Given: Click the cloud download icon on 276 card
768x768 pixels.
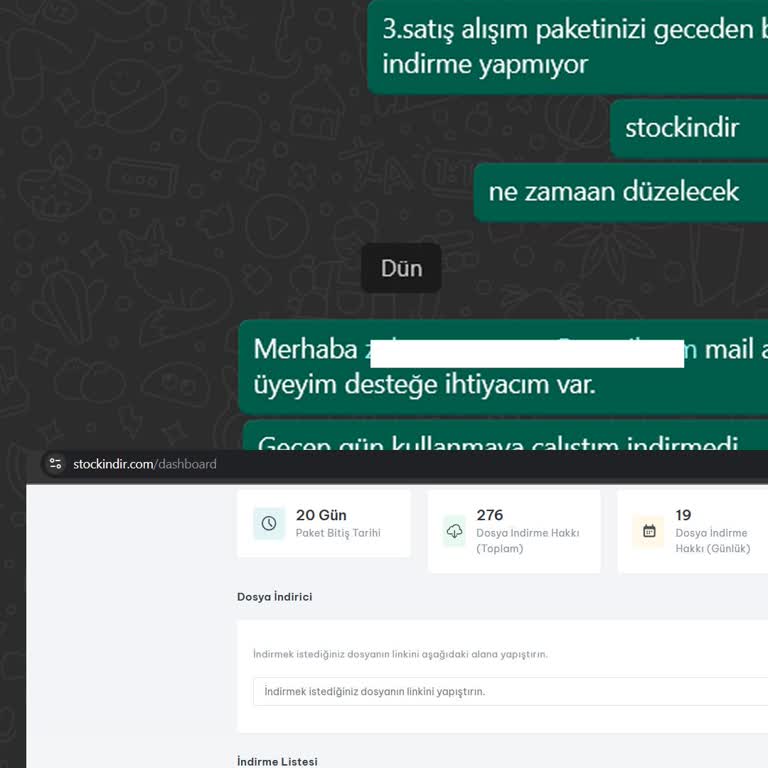Looking at the screenshot, I should pos(455,531).
